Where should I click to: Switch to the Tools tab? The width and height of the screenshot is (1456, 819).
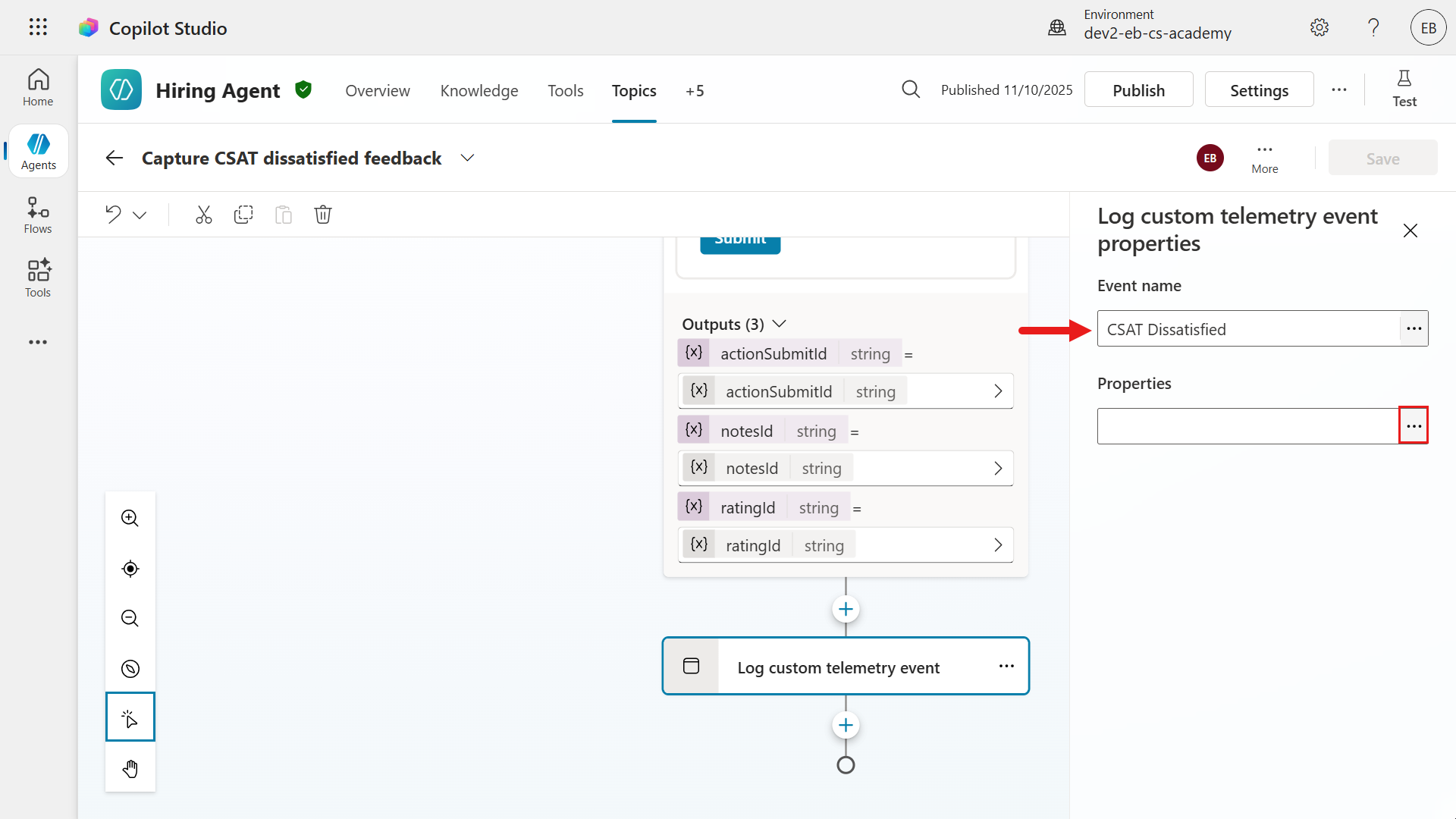pos(566,91)
